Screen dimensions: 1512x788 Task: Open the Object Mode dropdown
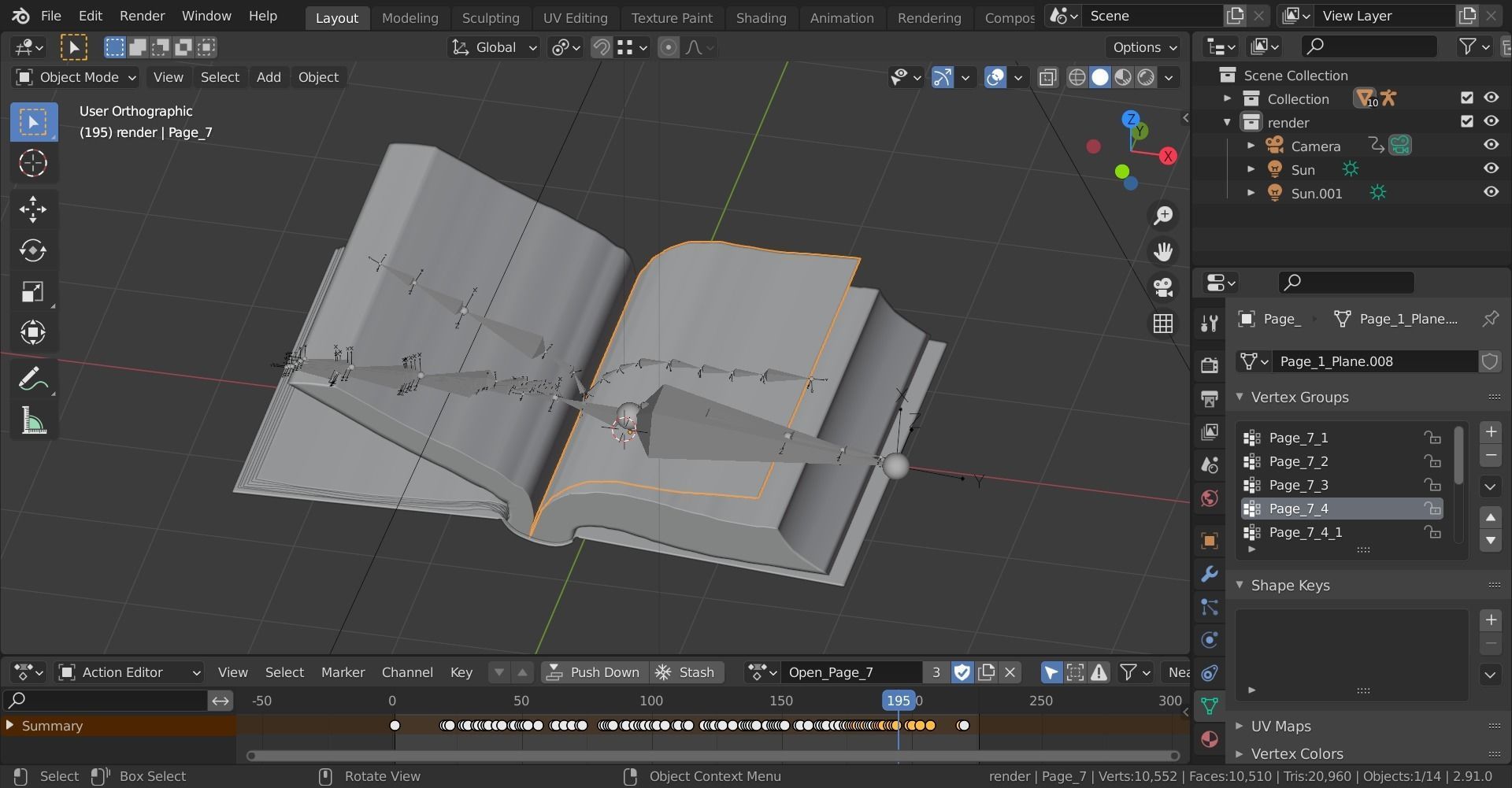pyautogui.click(x=76, y=77)
